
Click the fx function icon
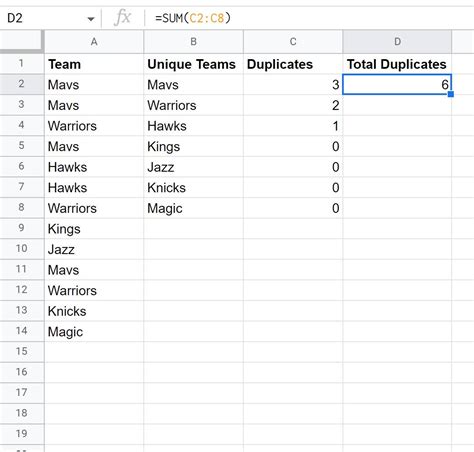click(122, 18)
